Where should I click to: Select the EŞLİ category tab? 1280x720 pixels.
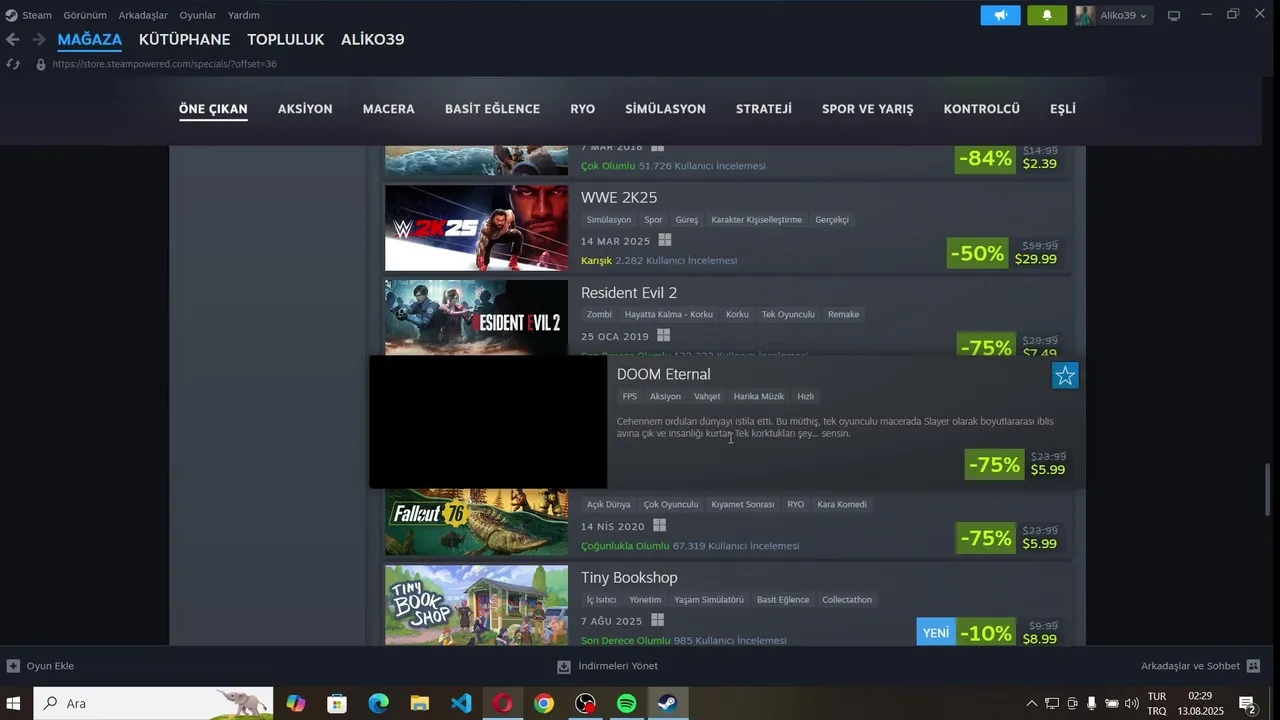1062,109
